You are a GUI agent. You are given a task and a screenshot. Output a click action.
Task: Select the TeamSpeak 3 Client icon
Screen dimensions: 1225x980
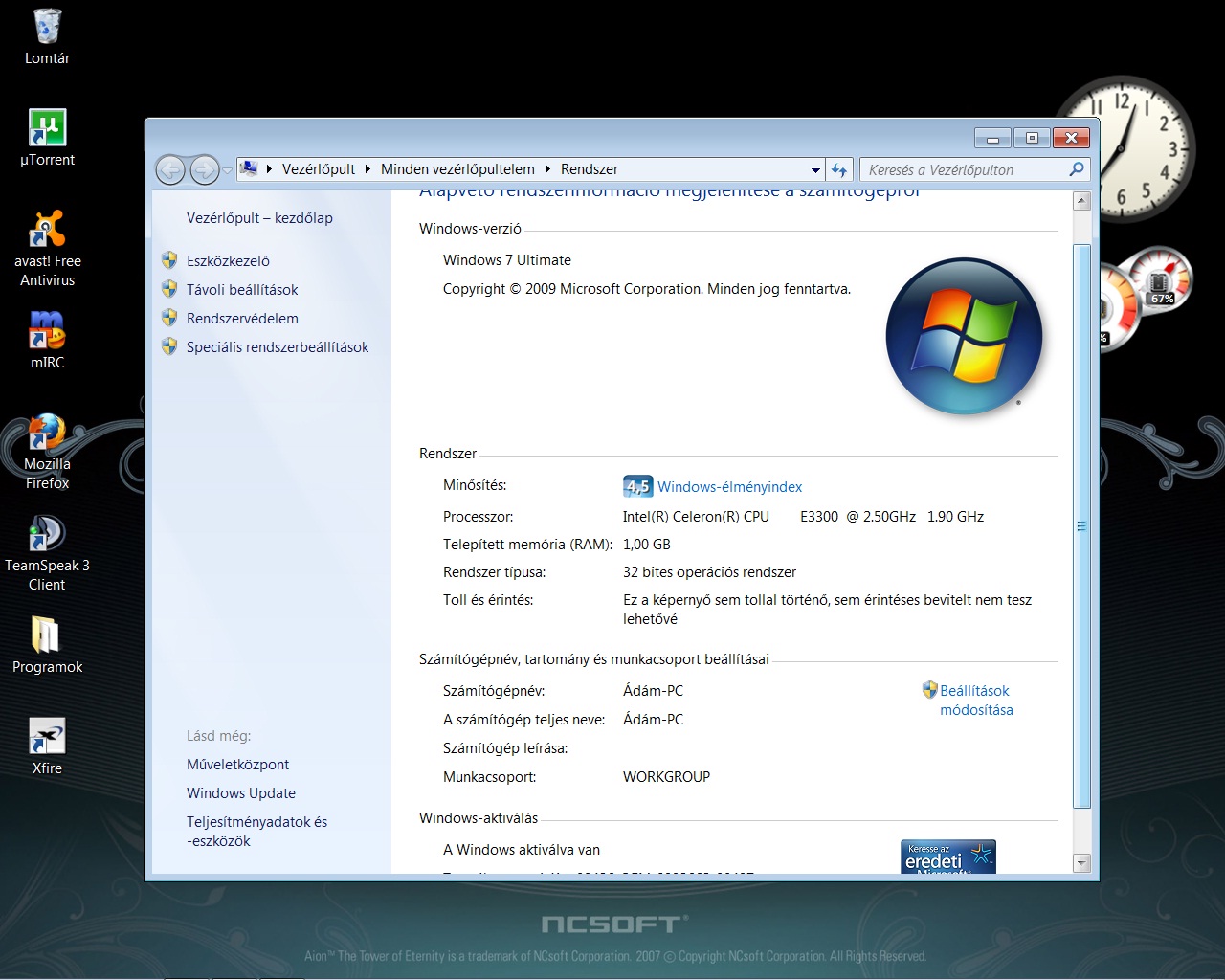coord(47,553)
